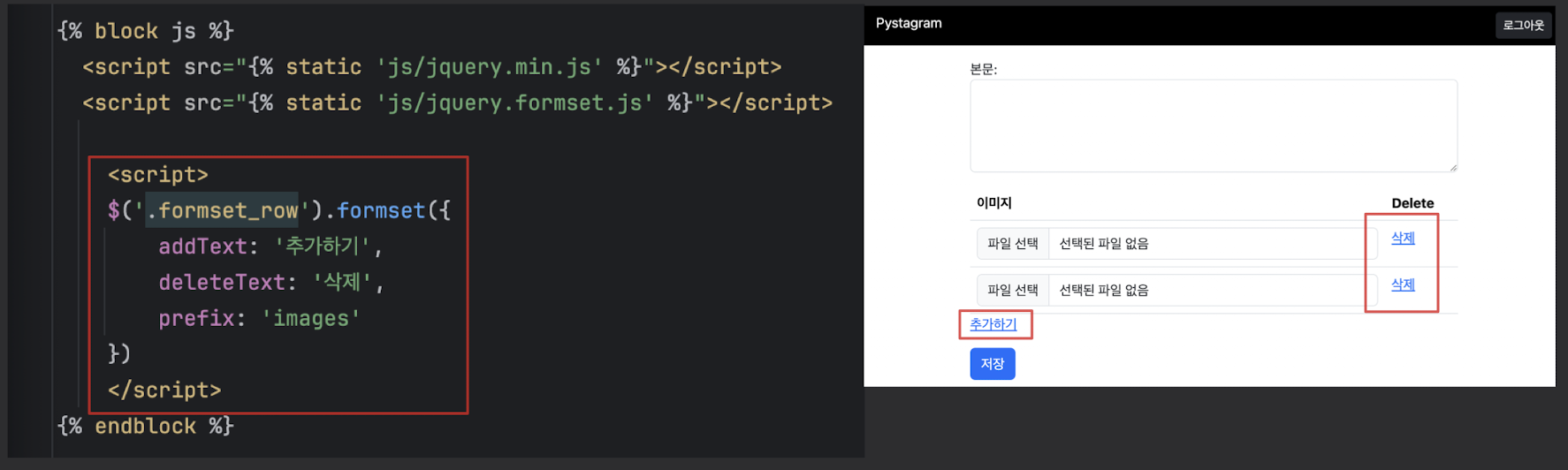Click the deleteText: '삭제' code line
The width and height of the screenshot is (1568, 470).
tap(271, 283)
